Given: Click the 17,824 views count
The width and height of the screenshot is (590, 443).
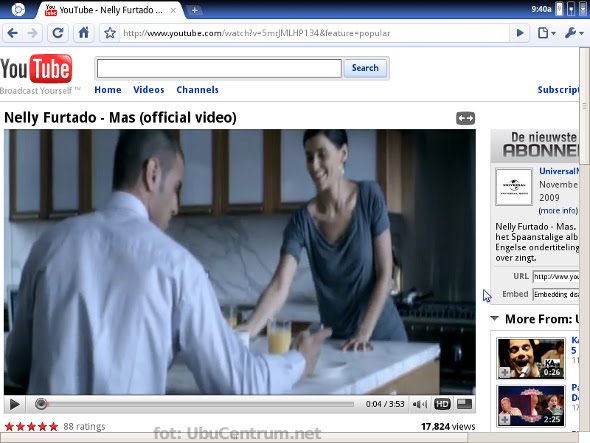Looking at the screenshot, I should 448,426.
